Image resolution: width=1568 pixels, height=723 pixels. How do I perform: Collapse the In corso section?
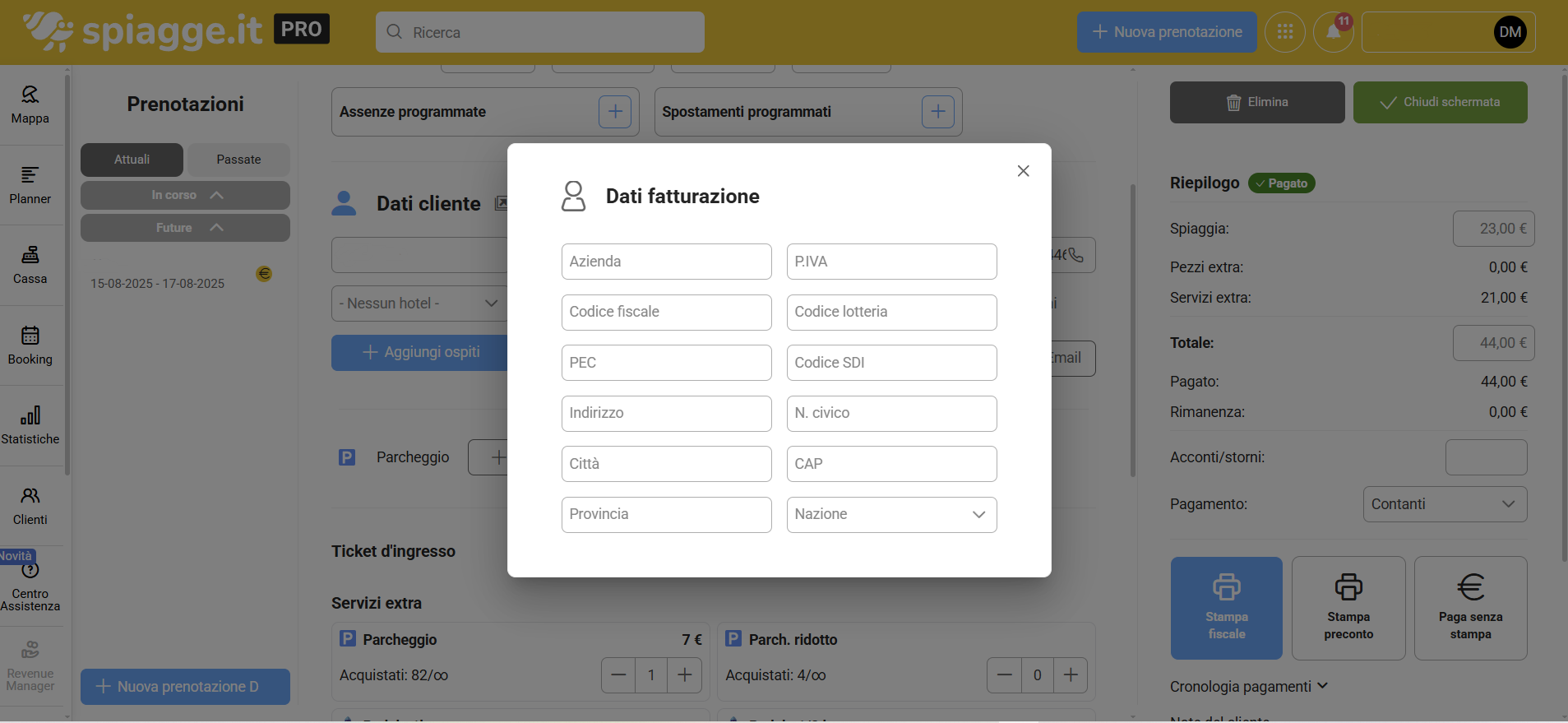[185, 195]
